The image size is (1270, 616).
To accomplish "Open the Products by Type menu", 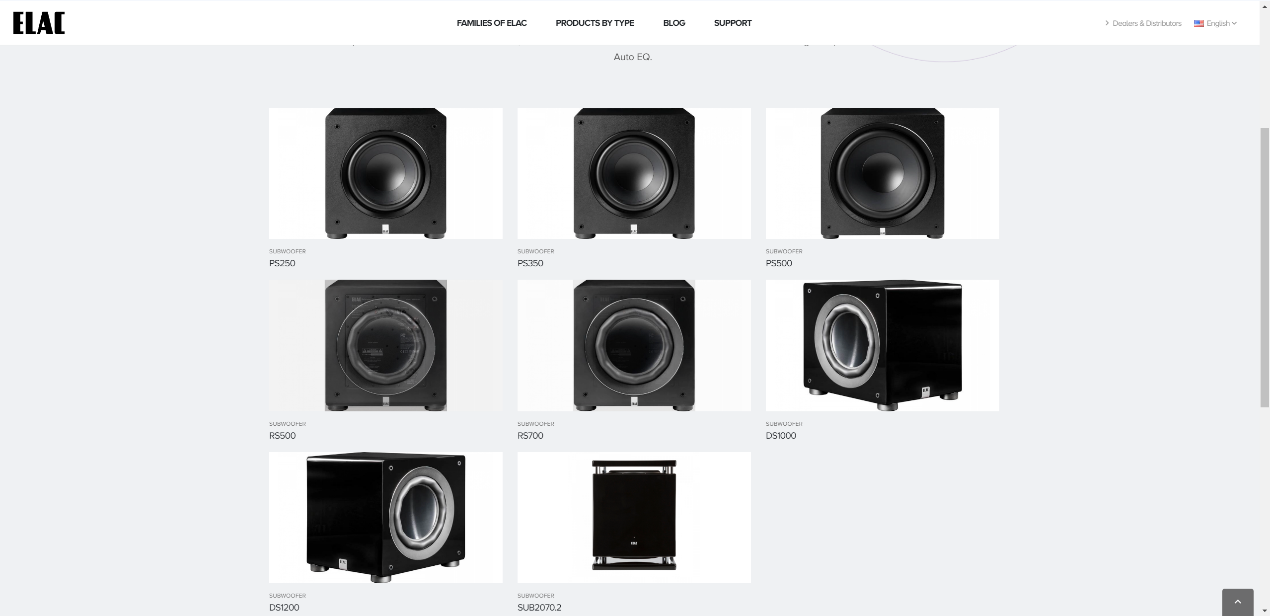I will pos(595,23).
